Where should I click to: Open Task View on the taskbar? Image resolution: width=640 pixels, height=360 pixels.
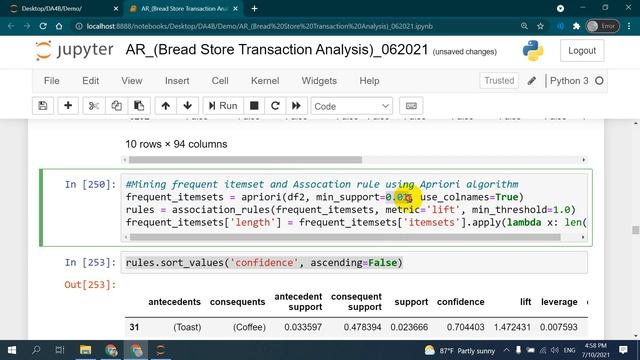(60, 350)
